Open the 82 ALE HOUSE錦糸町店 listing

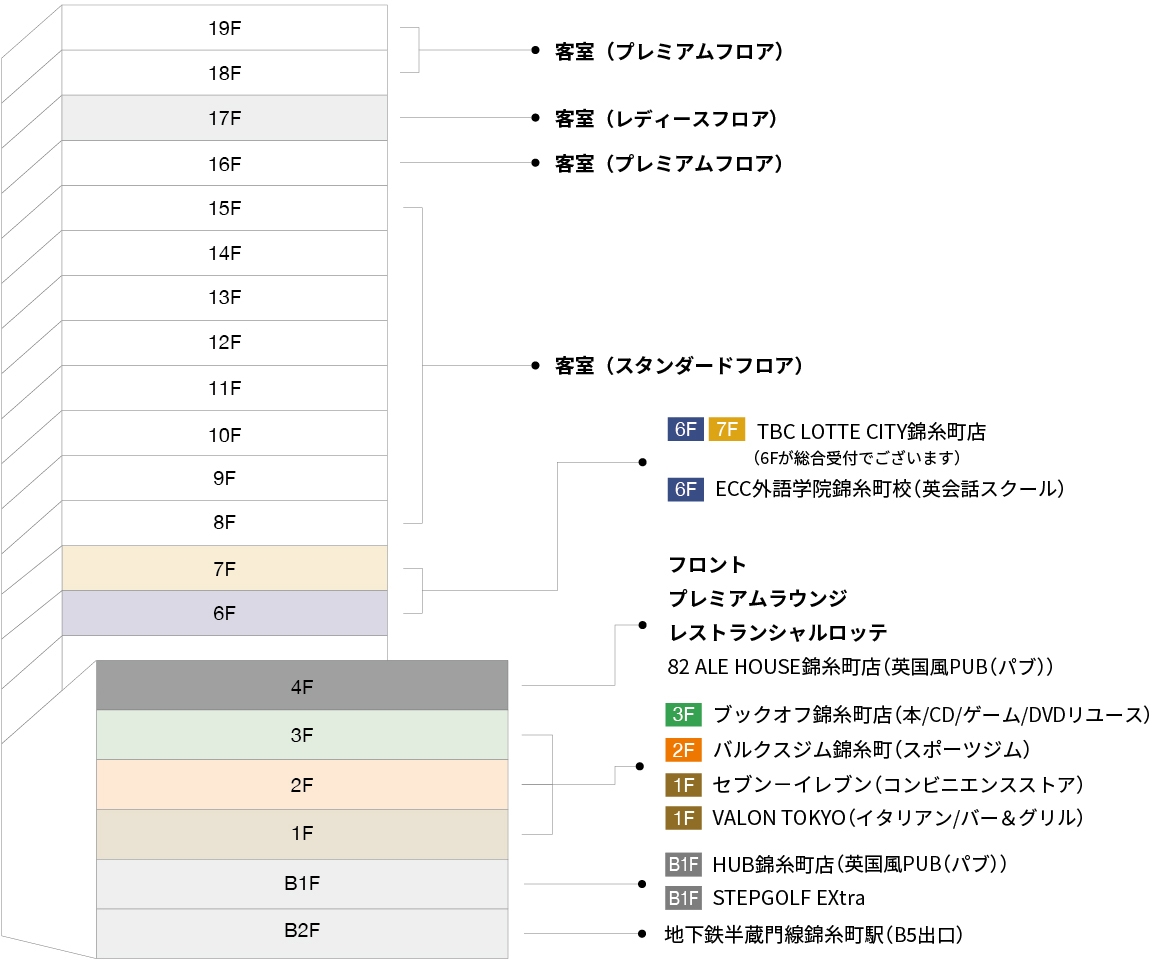[x=862, y=666]
